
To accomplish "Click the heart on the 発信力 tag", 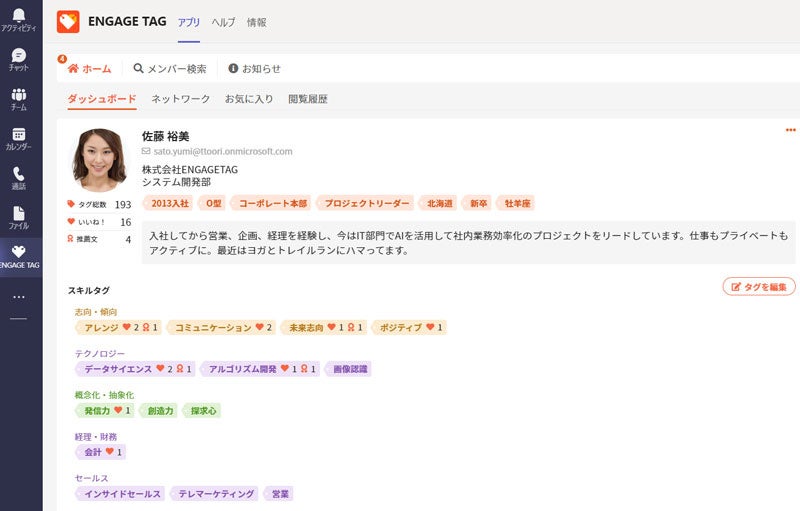I will tap(118, 410).
